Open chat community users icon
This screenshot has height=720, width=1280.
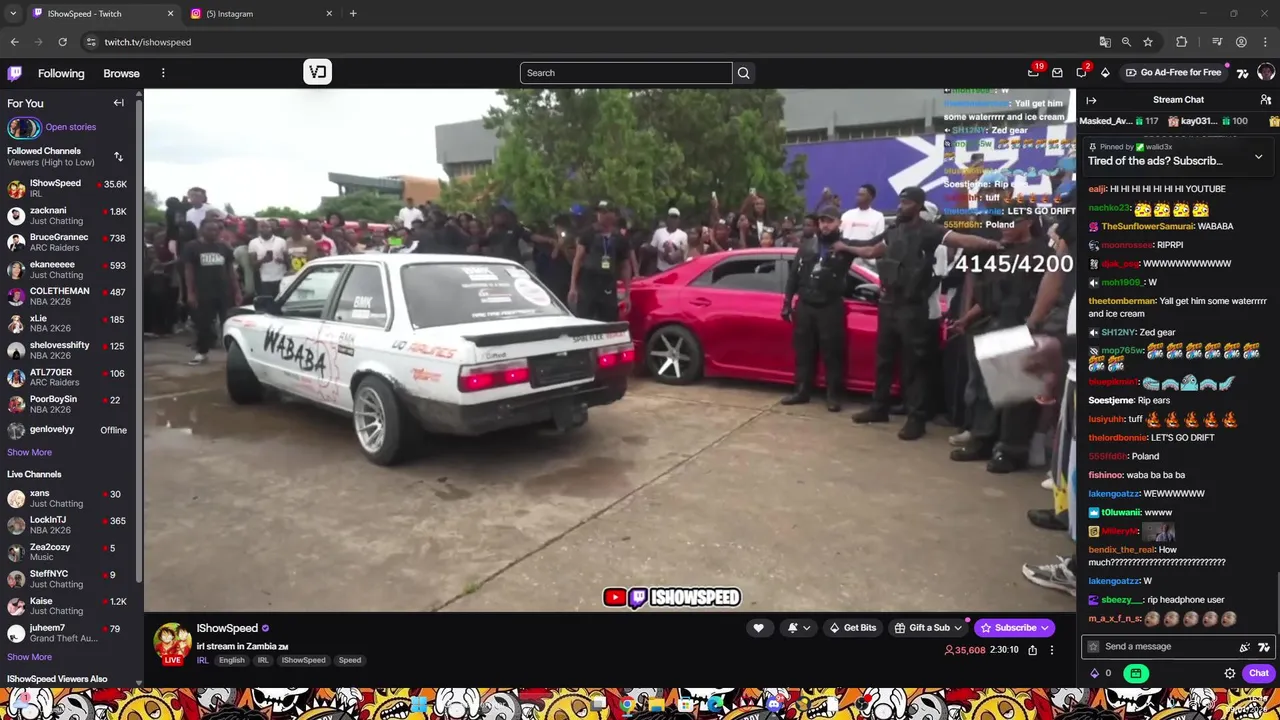1266,100
